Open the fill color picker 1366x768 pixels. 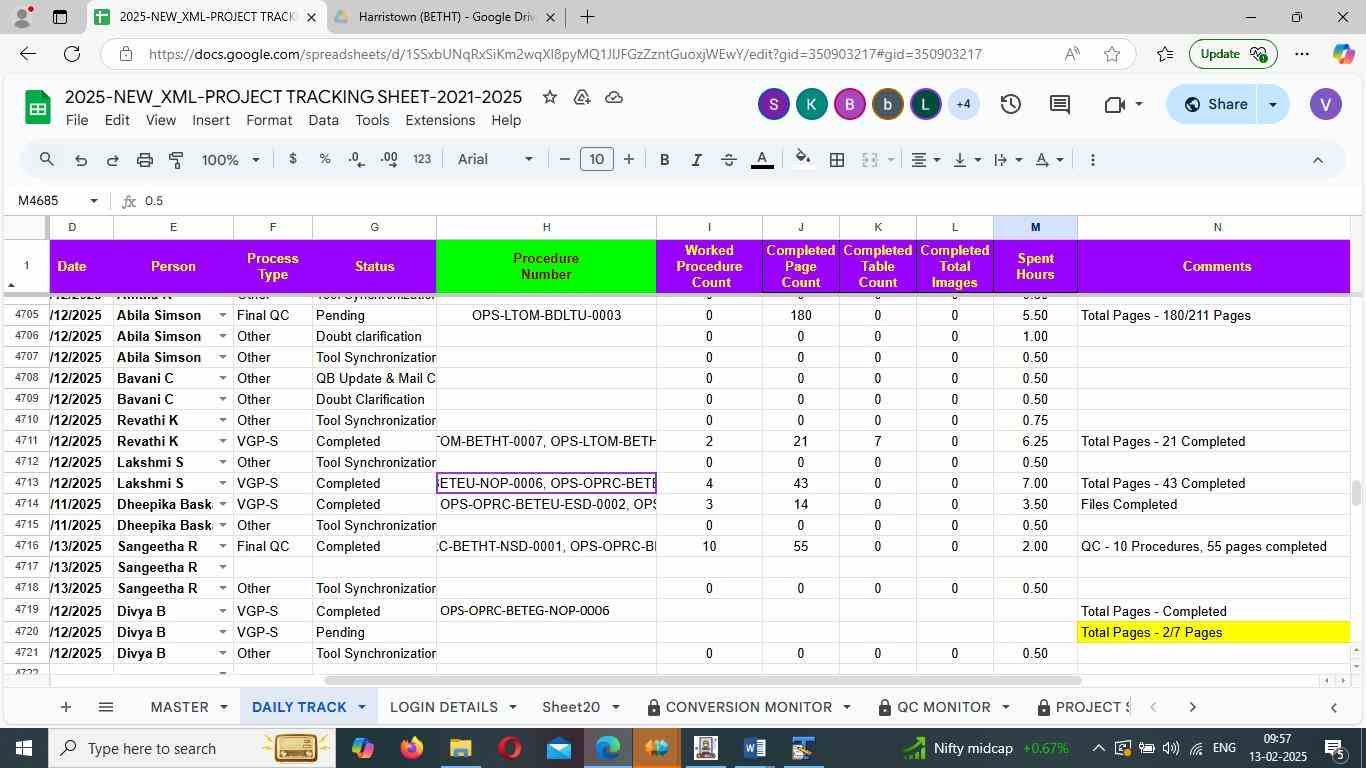[x=802, y=160]
